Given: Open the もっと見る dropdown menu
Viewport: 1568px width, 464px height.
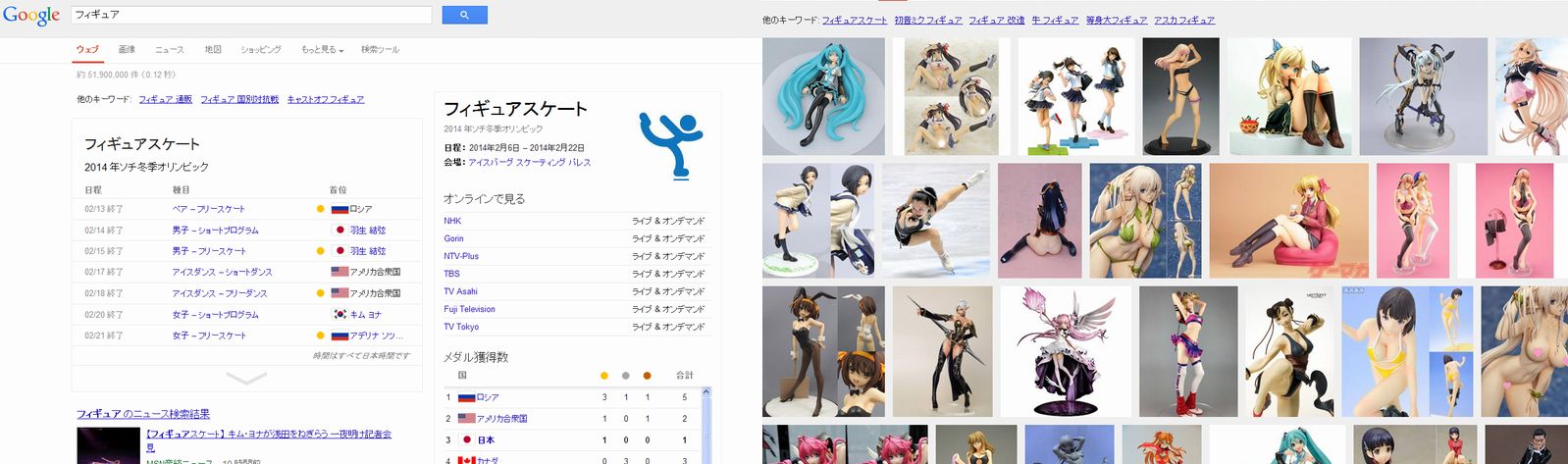Looking at the screenshot, I should pyautogui.click(x=322, y=49).
